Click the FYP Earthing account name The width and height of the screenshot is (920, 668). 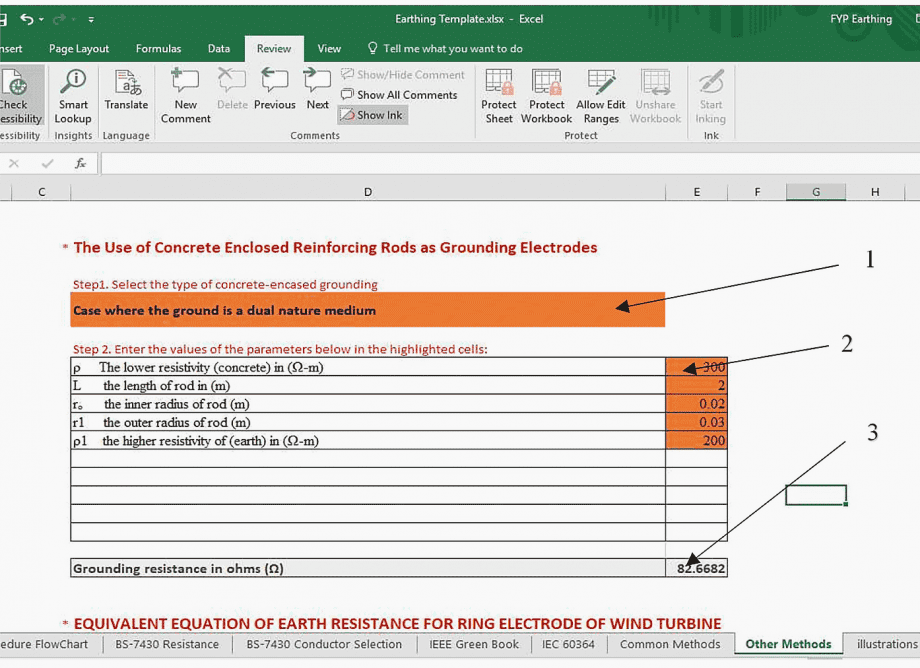click(861, 19)
